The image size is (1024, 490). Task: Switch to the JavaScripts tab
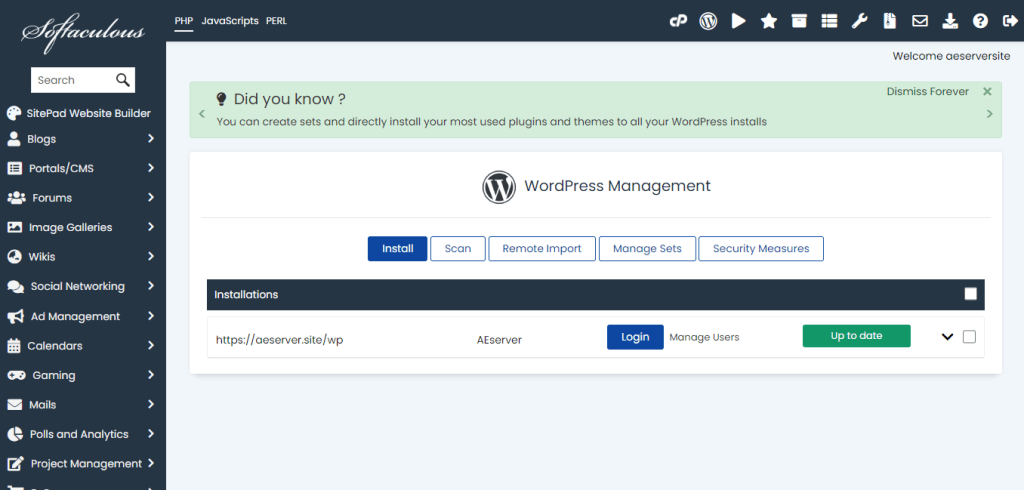click(230, 21)
